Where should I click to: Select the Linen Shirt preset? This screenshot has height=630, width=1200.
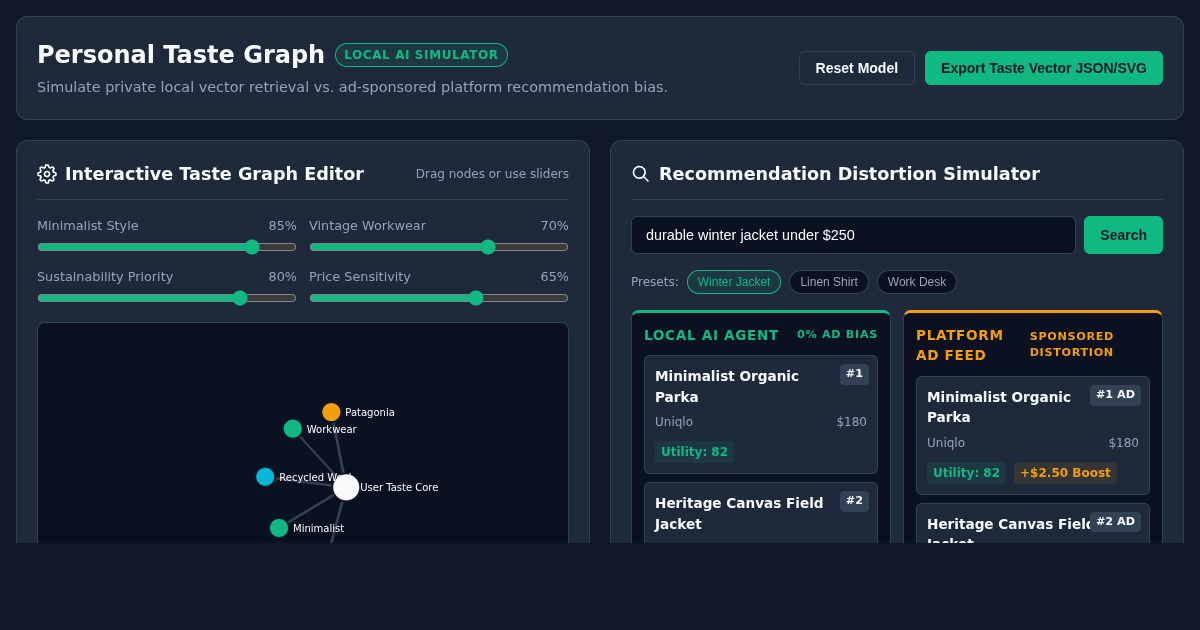pyautogui.click(x=829, y=282)
